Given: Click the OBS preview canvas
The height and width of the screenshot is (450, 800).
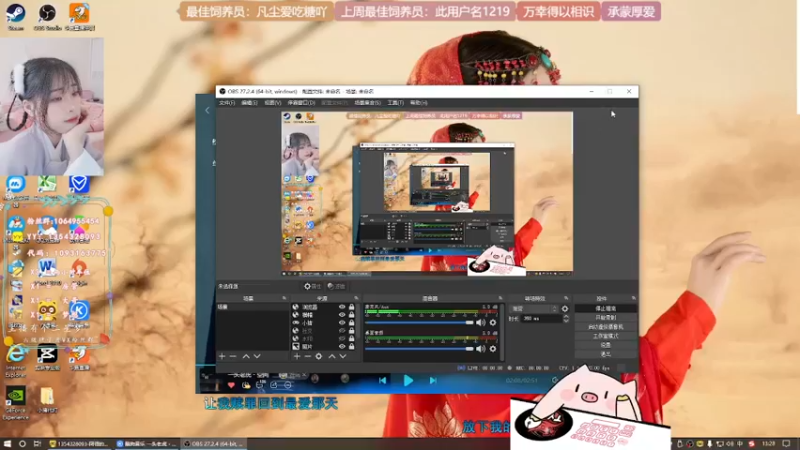Looking at the screenshot, I should (427, 194).
